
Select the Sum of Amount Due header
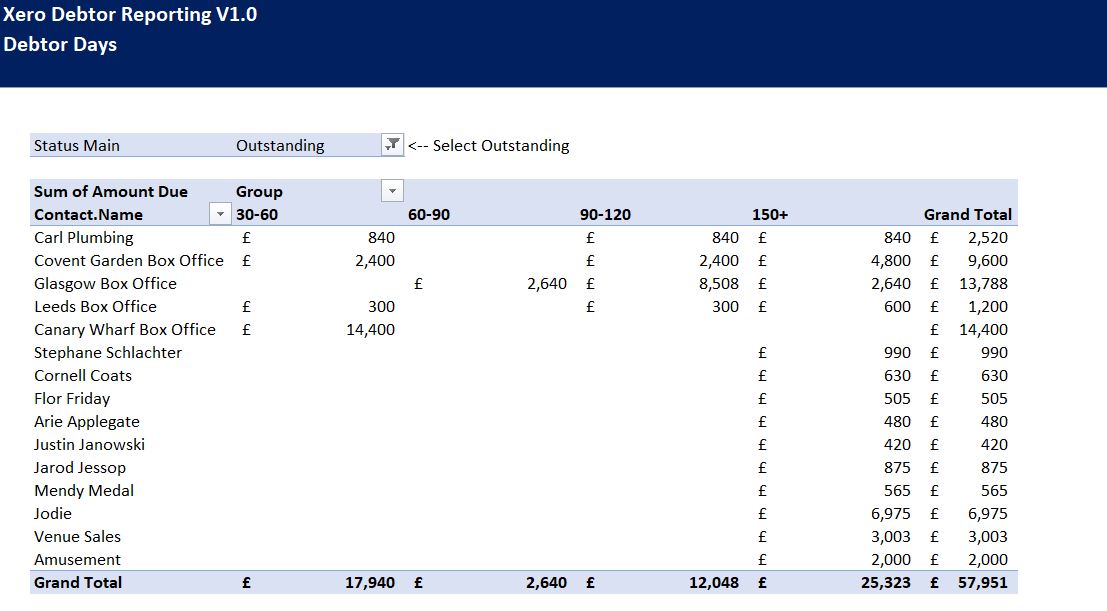111,191
